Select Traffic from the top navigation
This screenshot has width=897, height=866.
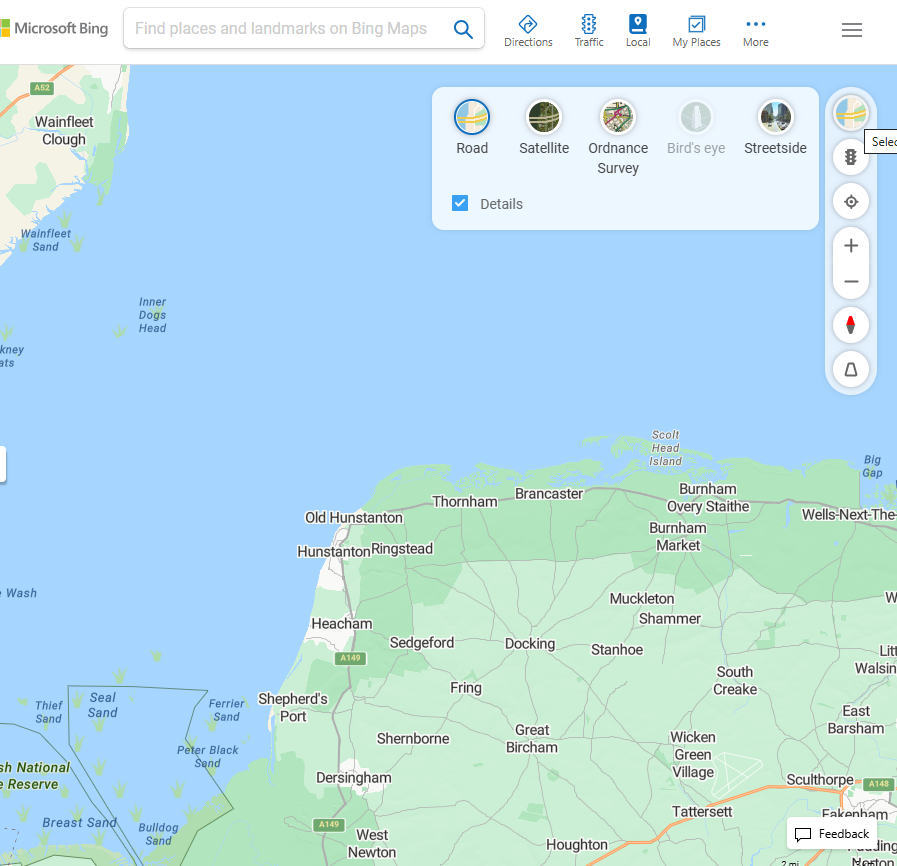pyautogui.click(x=588, y=30)
